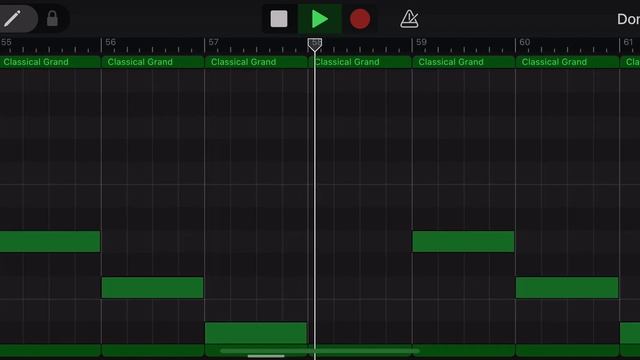Select the Classical Grand region header at bar 56
This screenshot has height=360, width=640.
[153, 62]
